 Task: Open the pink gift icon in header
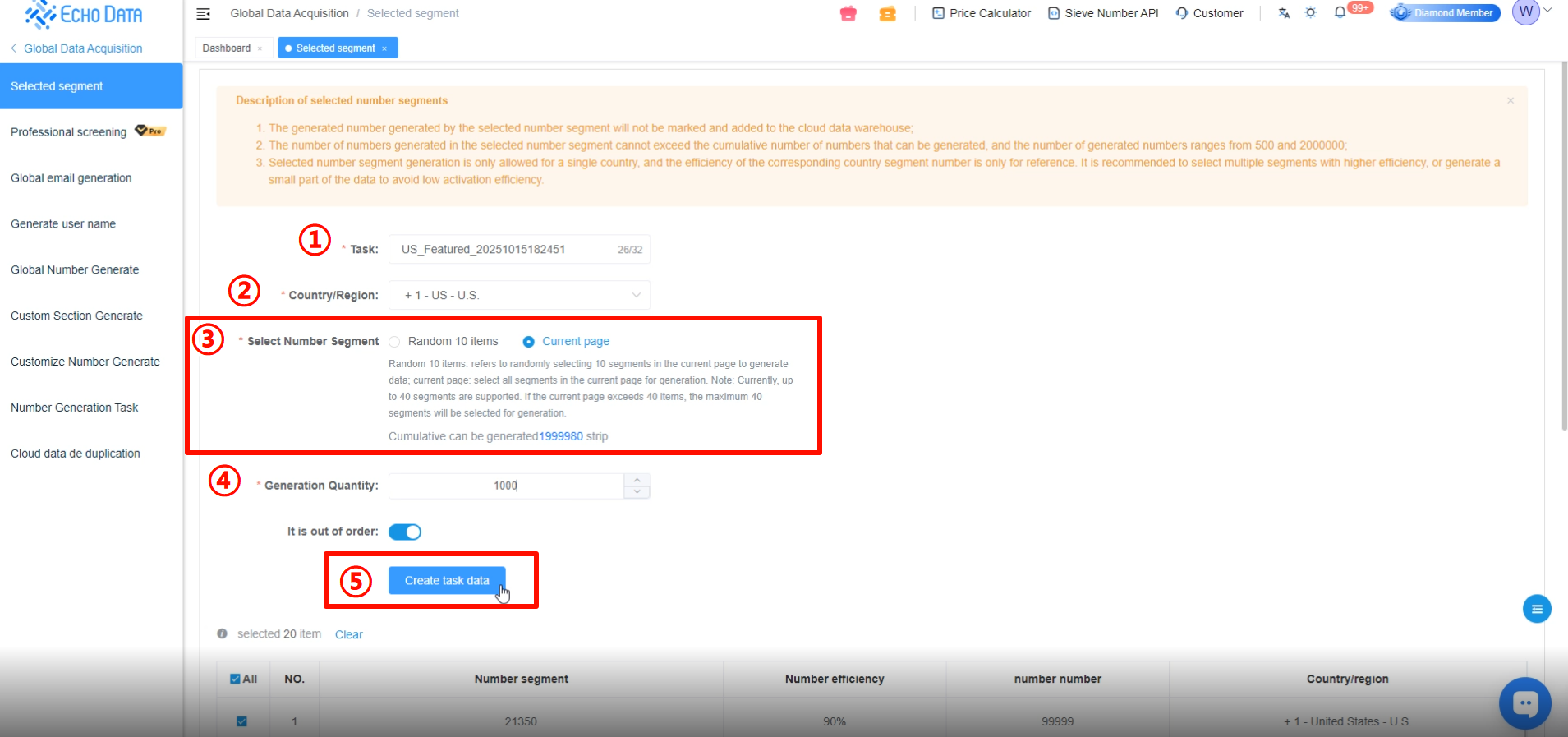point(848,13)
